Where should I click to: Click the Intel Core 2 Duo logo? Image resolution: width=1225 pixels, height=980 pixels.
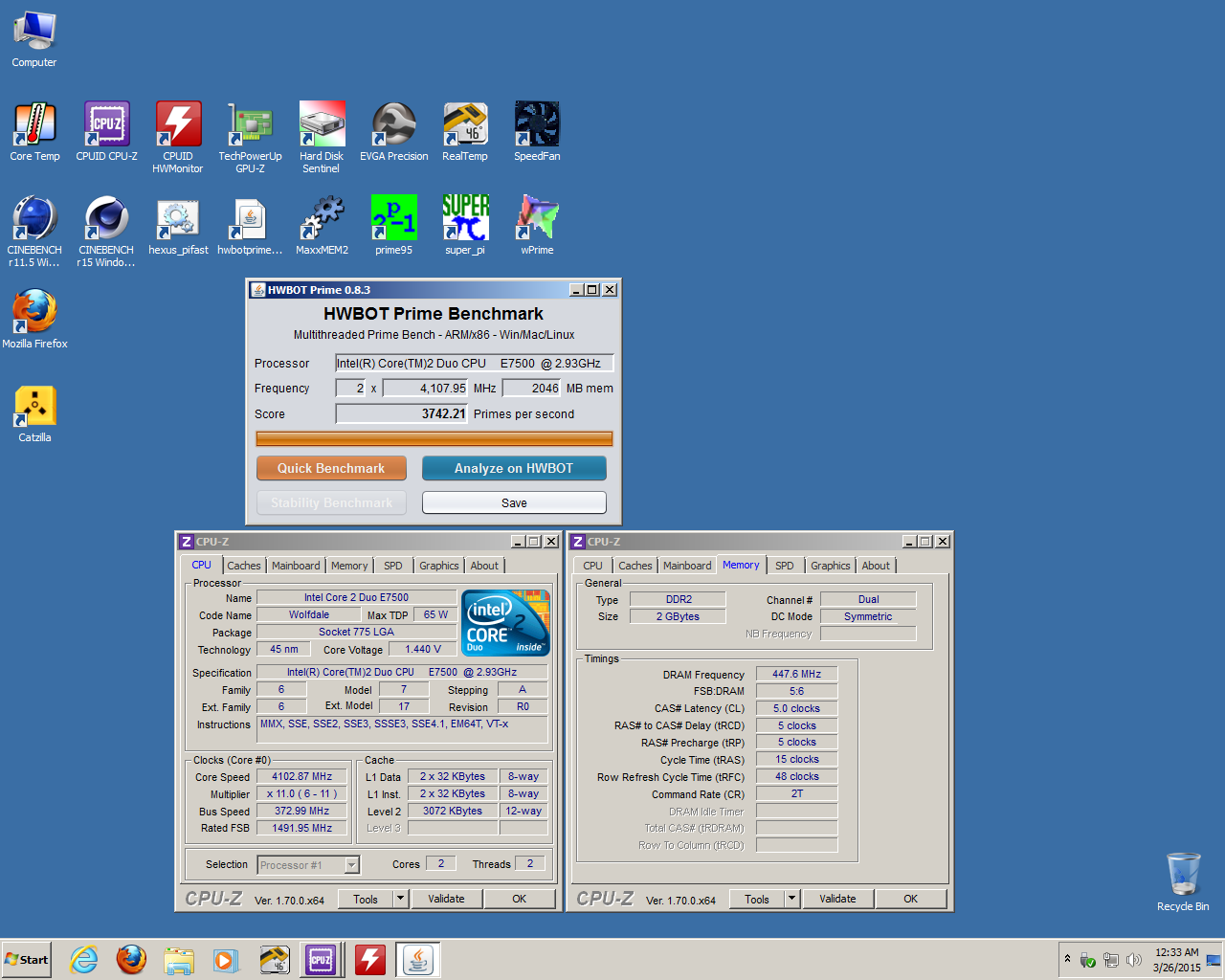(x=506, y=623)
